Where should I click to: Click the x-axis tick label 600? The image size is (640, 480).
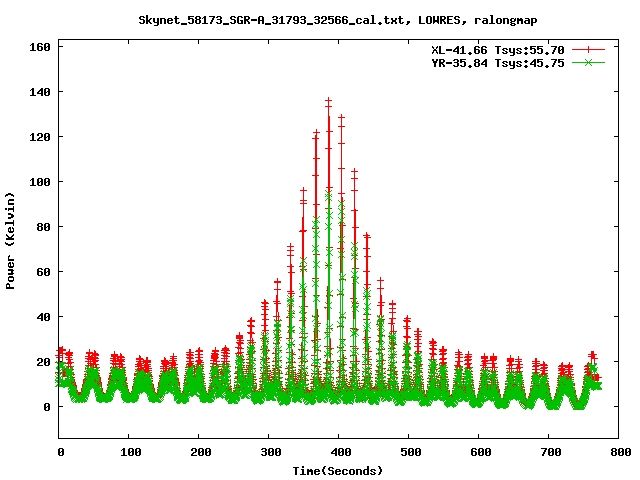481,452
